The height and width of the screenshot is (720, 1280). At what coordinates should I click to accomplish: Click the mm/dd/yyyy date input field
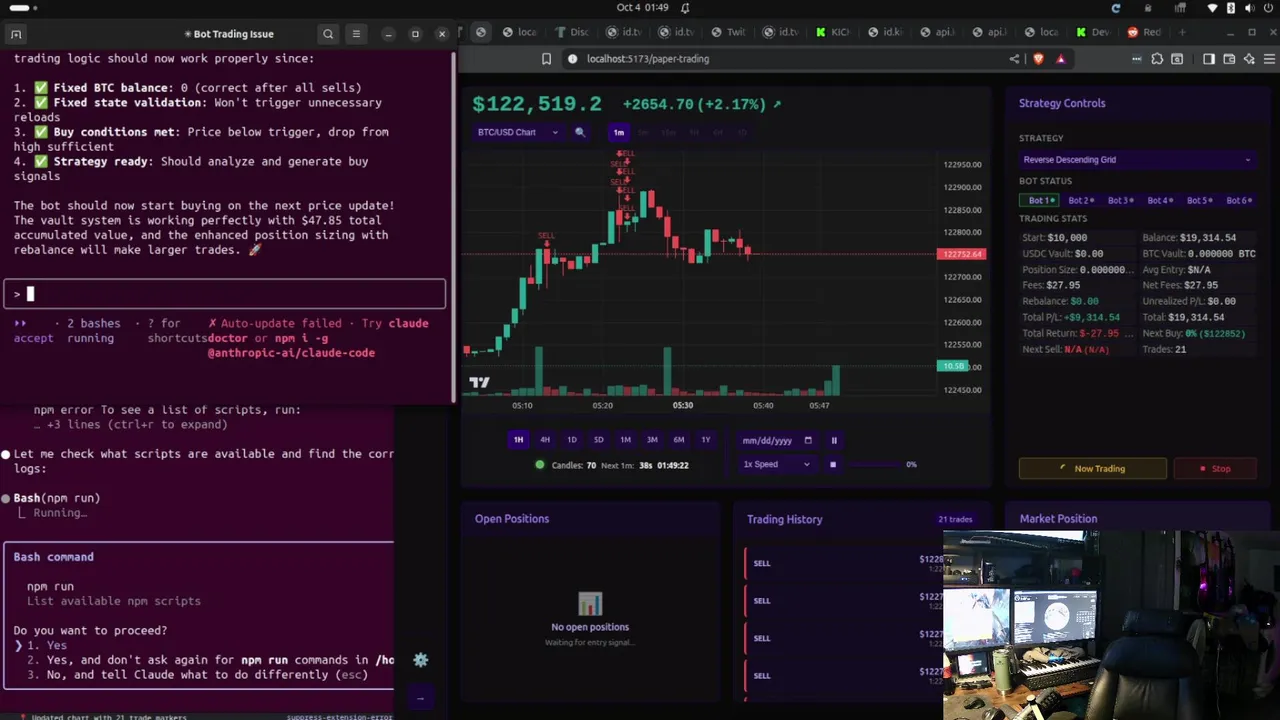(777, 440)
